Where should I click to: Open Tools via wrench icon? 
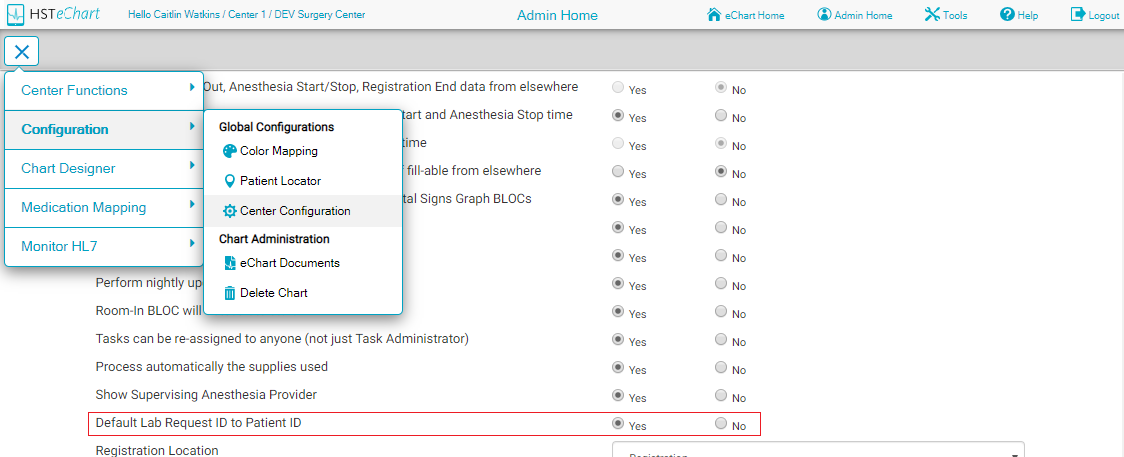click(x=932, y=15)
